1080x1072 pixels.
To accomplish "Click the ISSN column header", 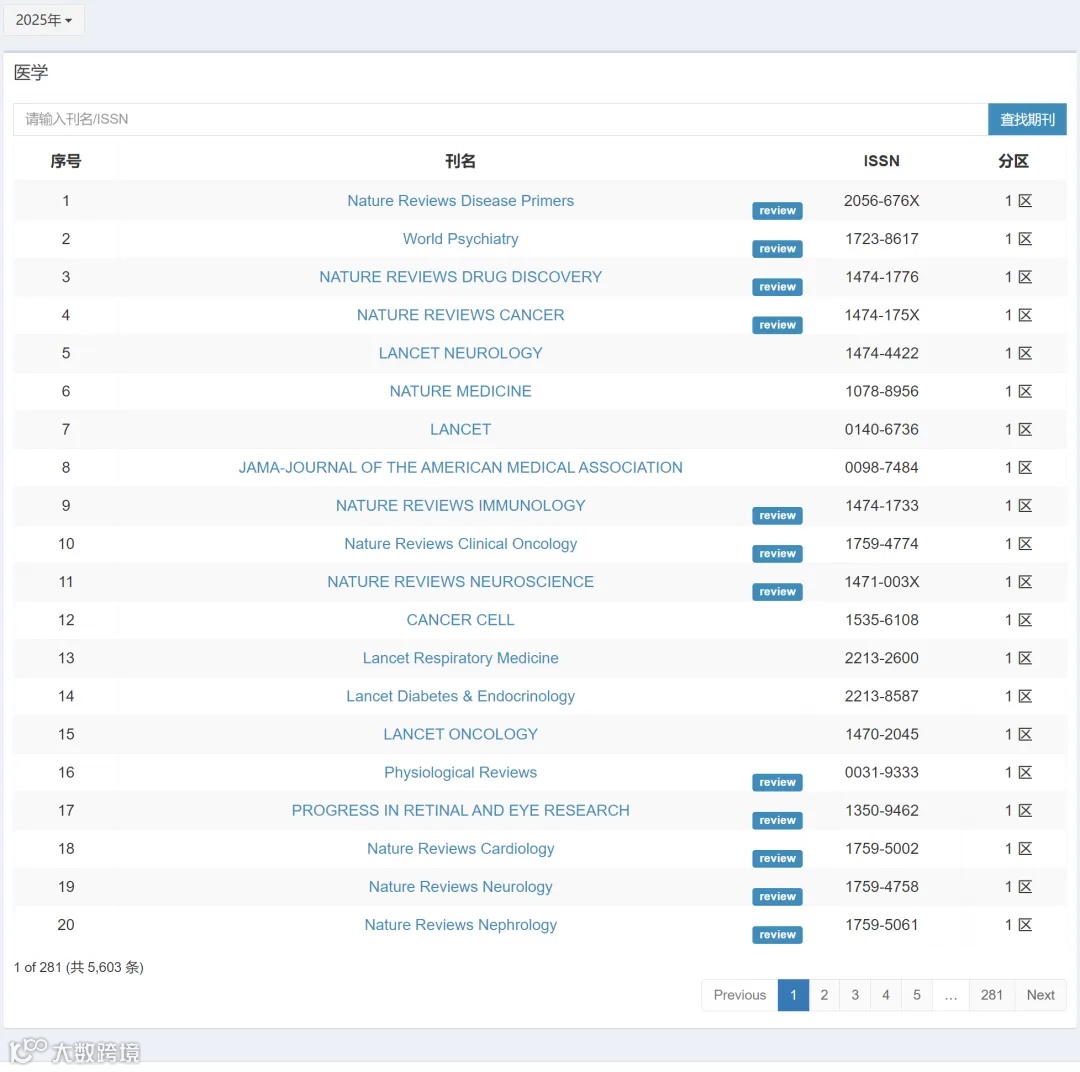I will [x=882, y=161].
